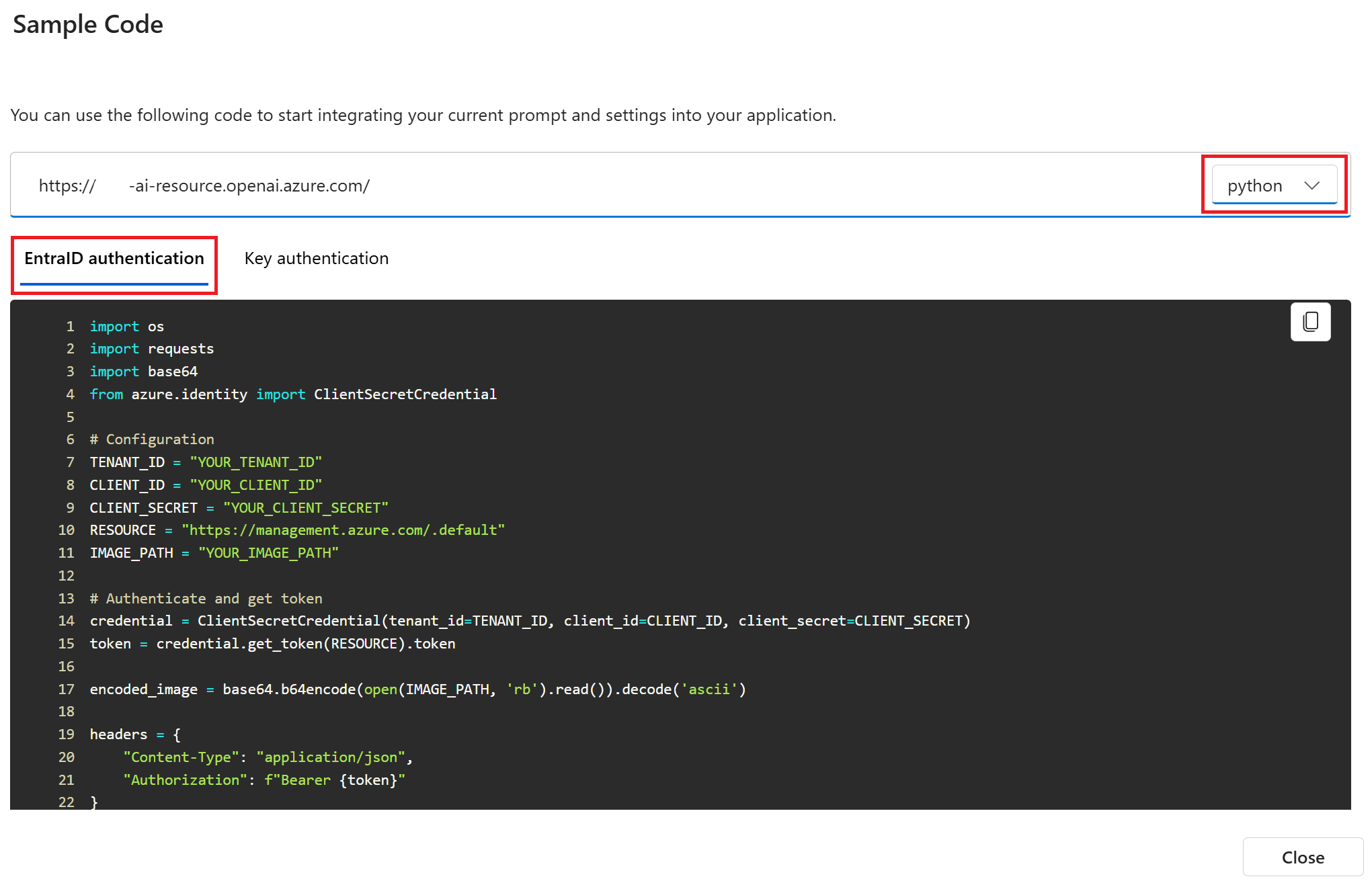
Task: Close the Sample Code dialog
Action: [1303, 857]
